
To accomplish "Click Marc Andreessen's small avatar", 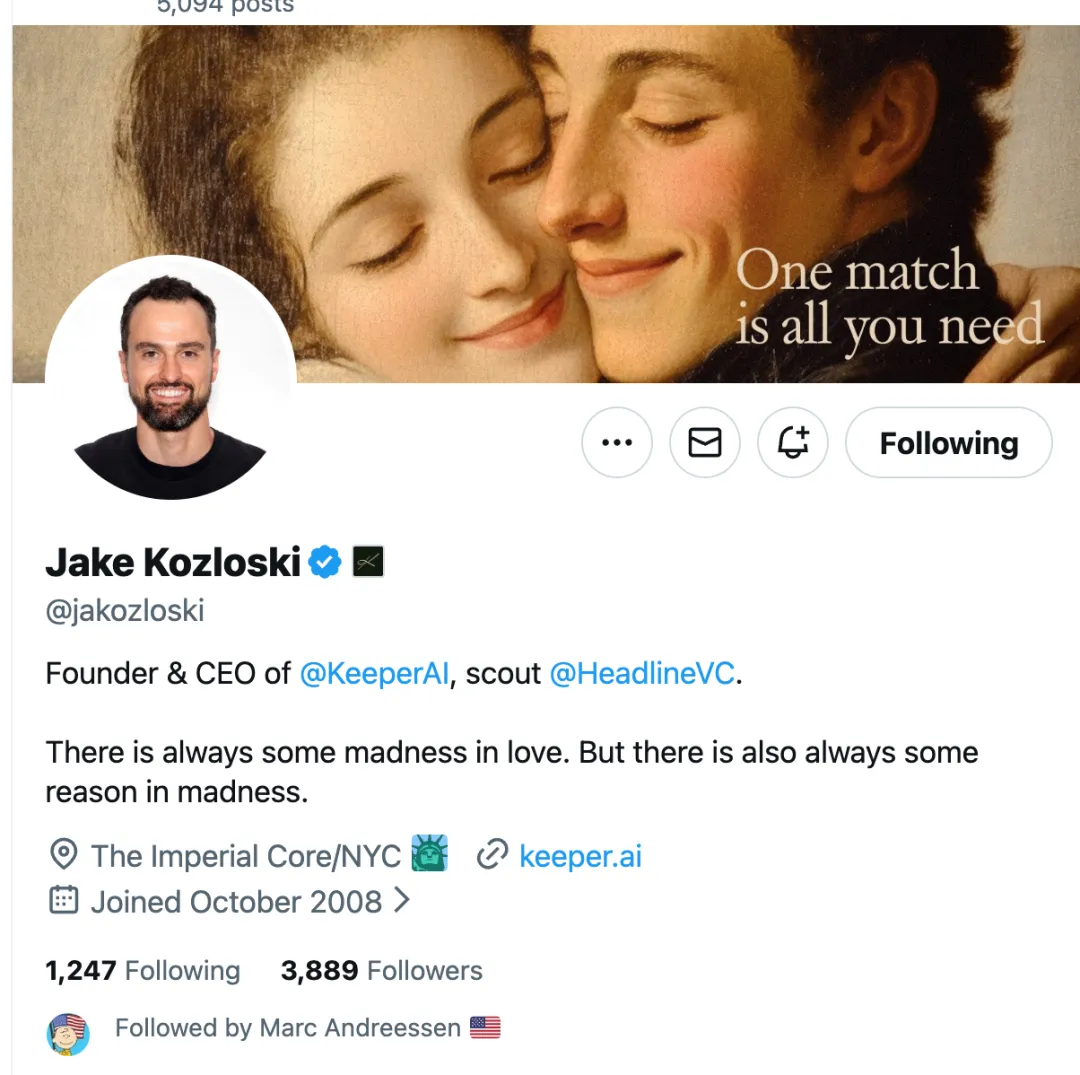I will 68,1034.
